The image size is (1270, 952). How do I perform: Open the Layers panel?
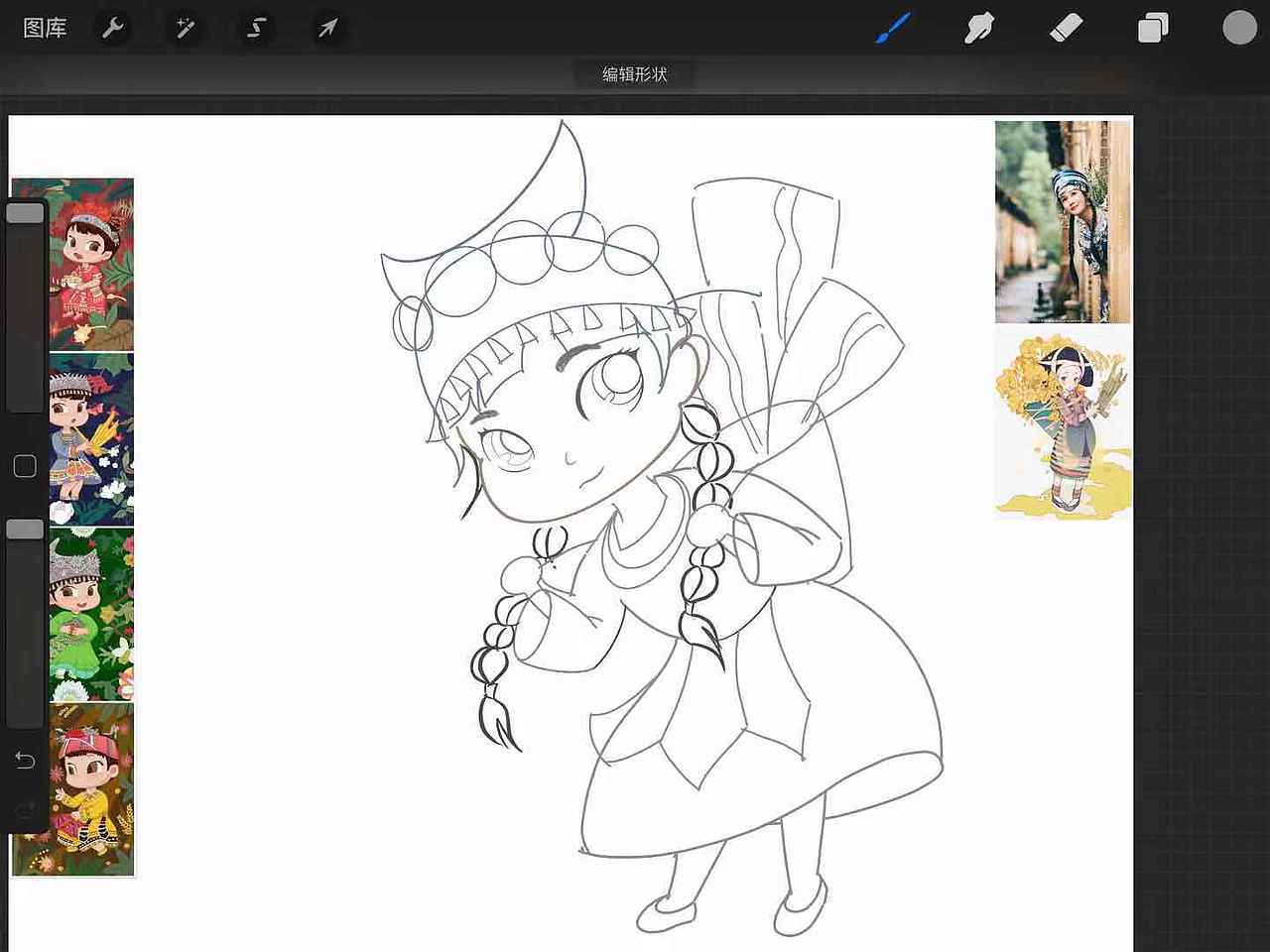[1153, 28]
